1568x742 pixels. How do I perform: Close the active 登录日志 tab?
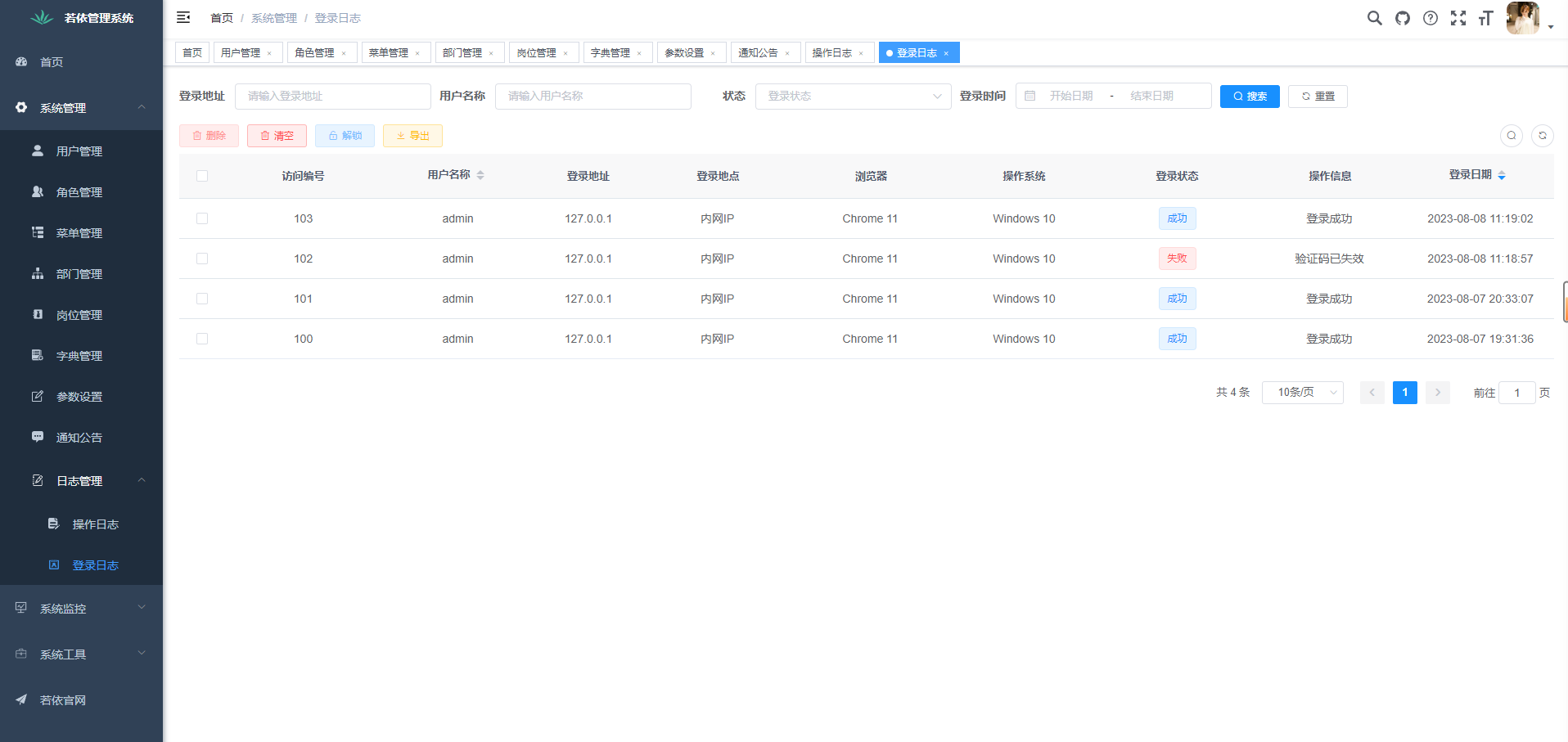(x=946, y=53)
